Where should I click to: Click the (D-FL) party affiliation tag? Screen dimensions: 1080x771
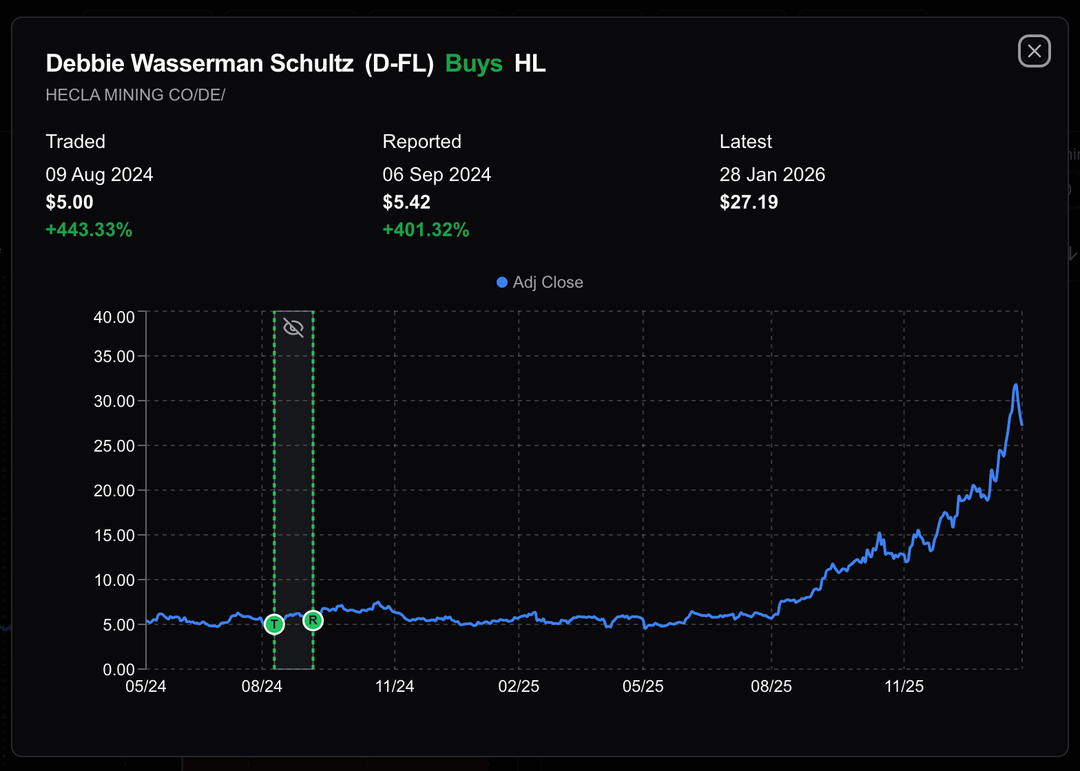point(399,64)
